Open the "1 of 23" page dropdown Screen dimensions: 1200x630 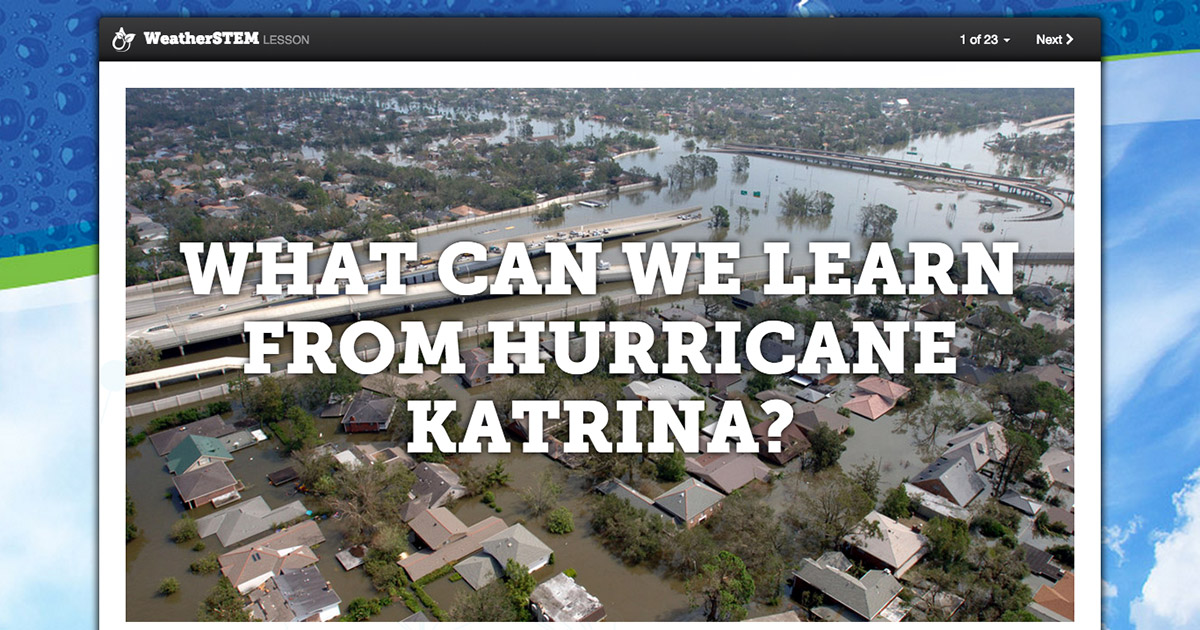tap(985, 39)
